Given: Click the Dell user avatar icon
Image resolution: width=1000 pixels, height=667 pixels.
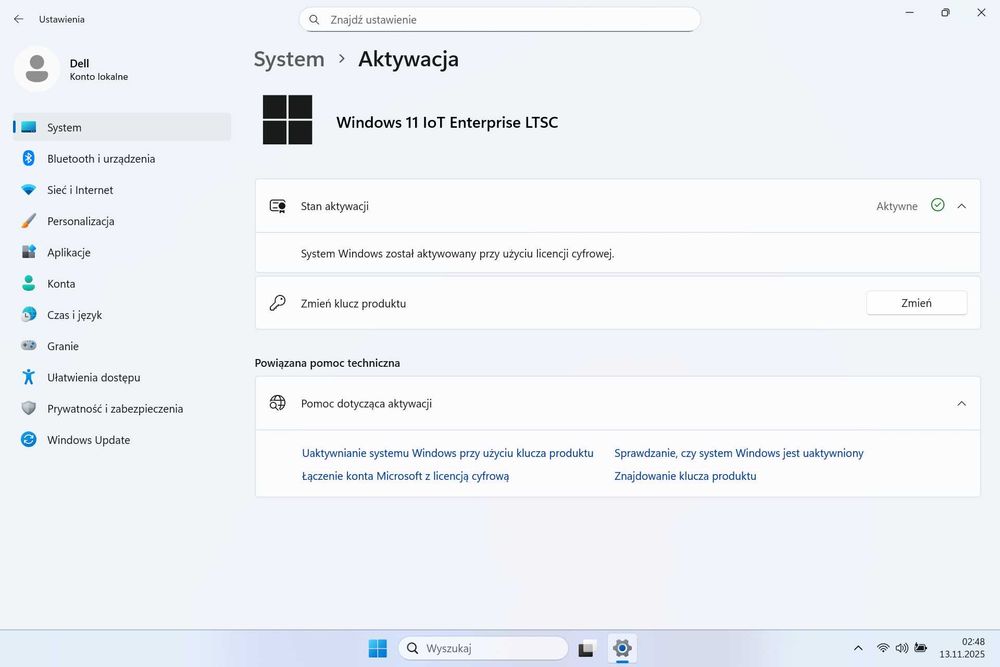Looking at the screenshot, I should click(x=37, y=69).
